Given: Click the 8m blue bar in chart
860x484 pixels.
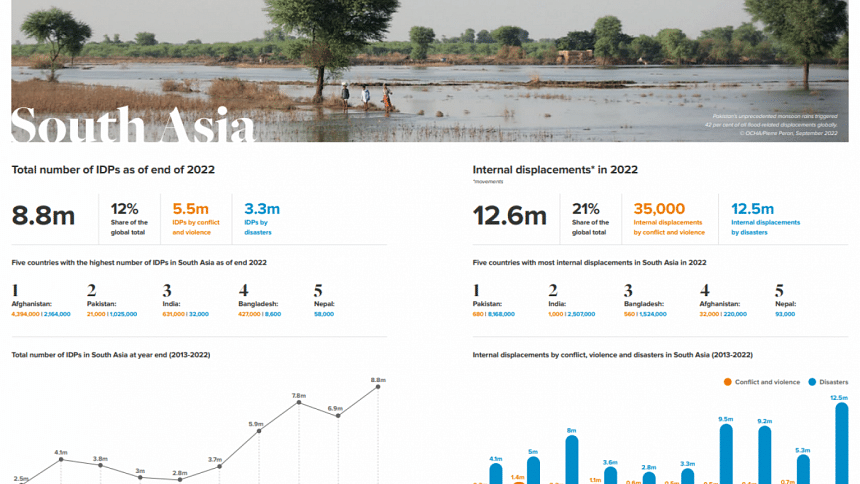Looking at the screenshot, I should click(x=571, y=460).
